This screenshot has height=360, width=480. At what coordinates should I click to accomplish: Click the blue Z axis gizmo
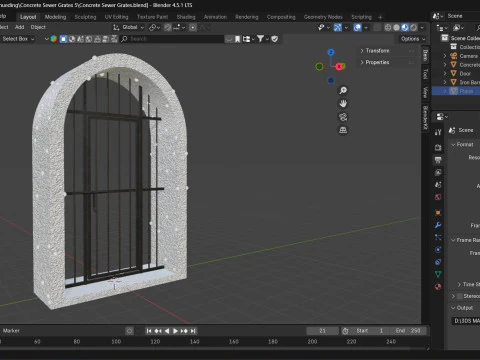point(331,52)
